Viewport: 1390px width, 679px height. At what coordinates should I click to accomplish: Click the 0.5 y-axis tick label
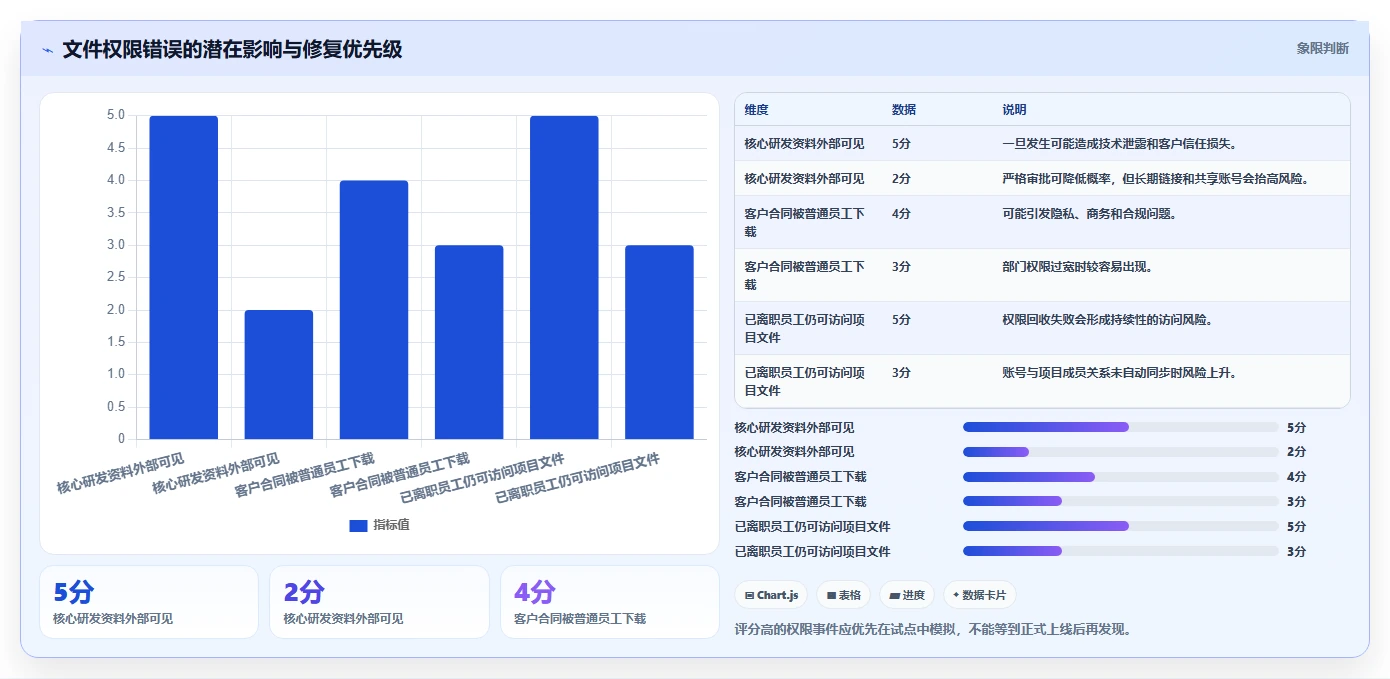pos(116,407)
